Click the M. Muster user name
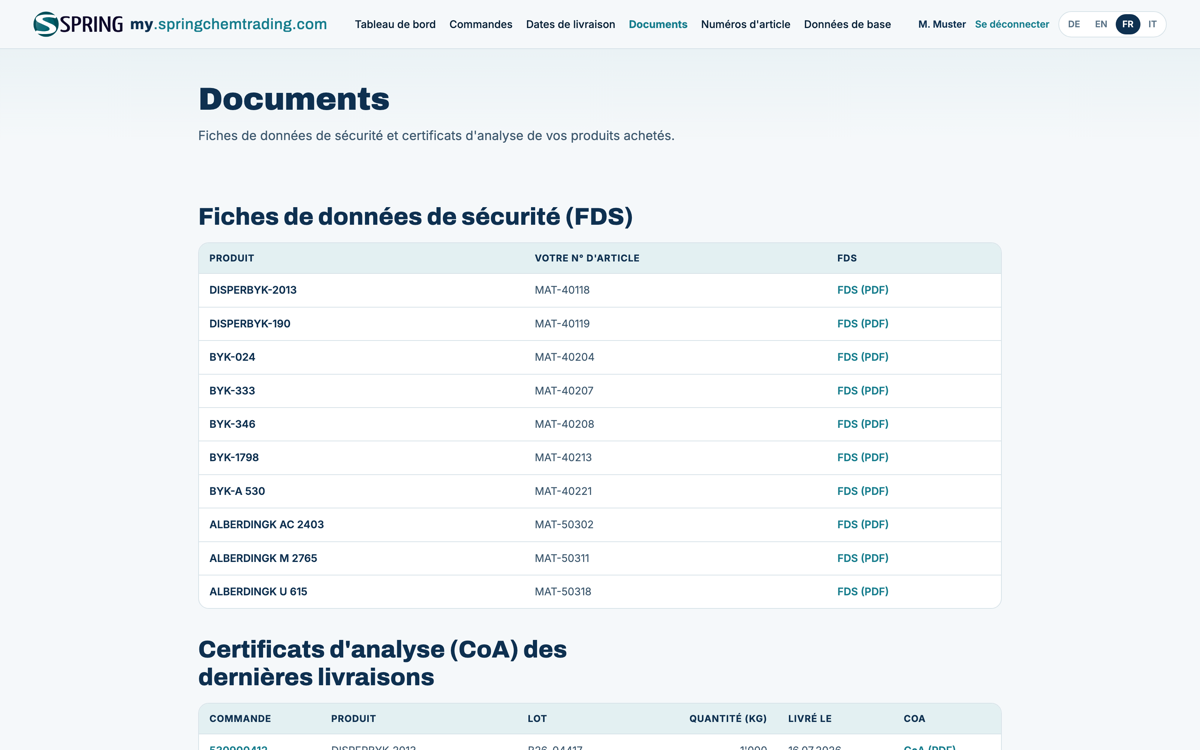The height and width of the screenshot is (750, 1200). pos(942,24)
